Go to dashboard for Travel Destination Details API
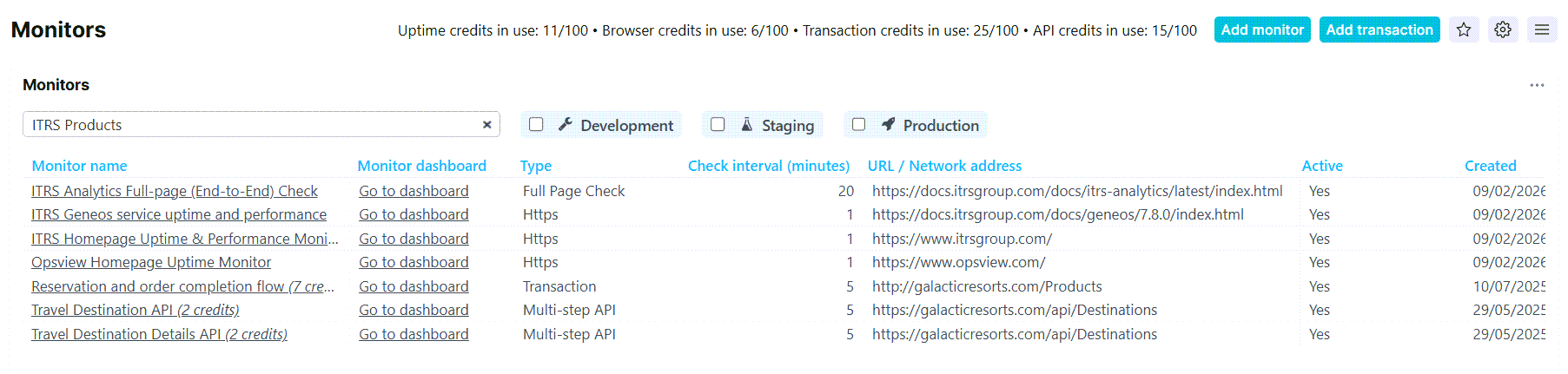1568x374 pixels. tap(414, 334)
